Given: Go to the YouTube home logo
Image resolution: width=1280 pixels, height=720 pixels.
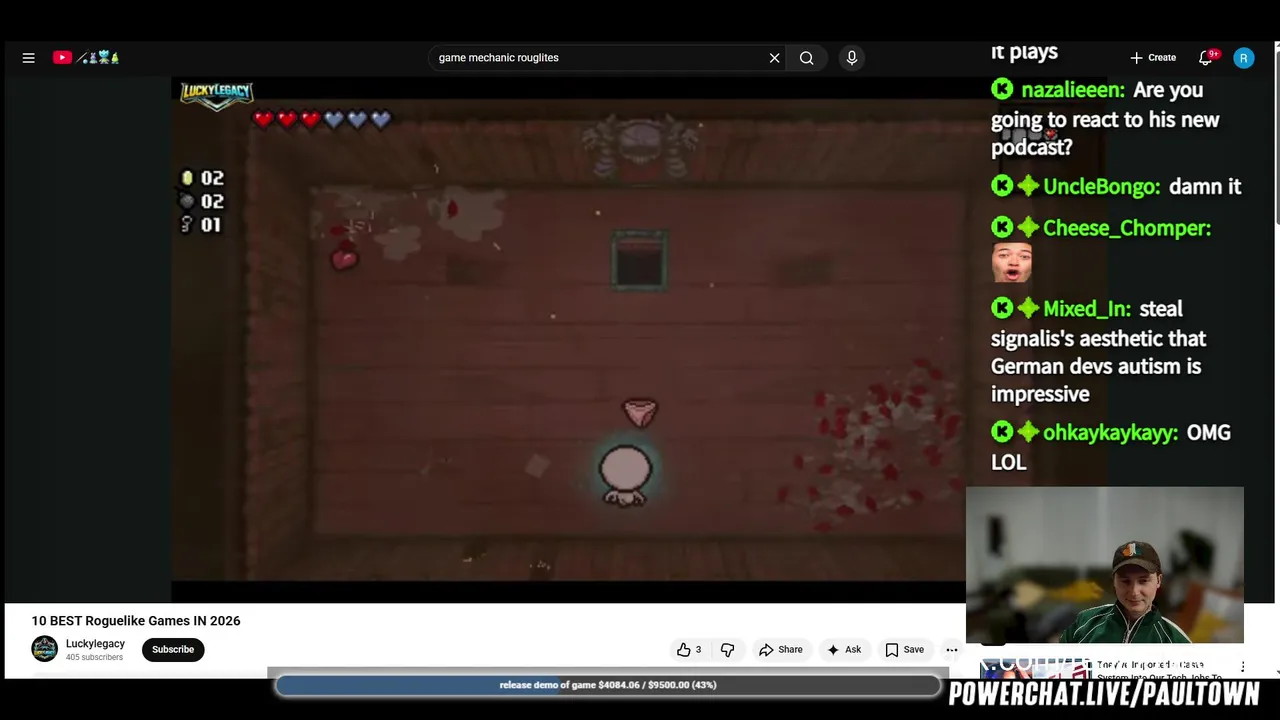Looking at the screenshot, I should 86,58.
